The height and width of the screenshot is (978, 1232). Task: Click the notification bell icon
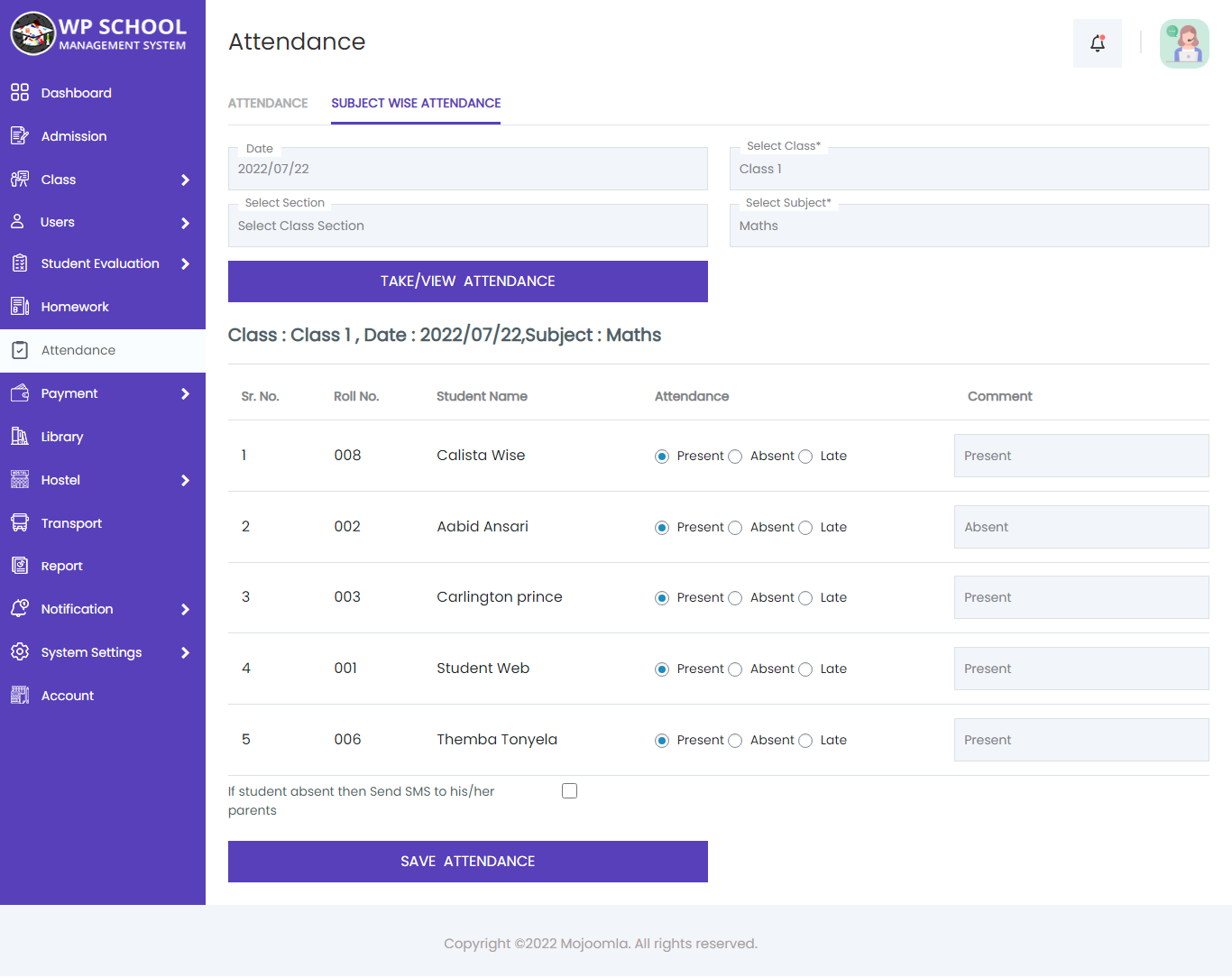(x=1097, y=43)
